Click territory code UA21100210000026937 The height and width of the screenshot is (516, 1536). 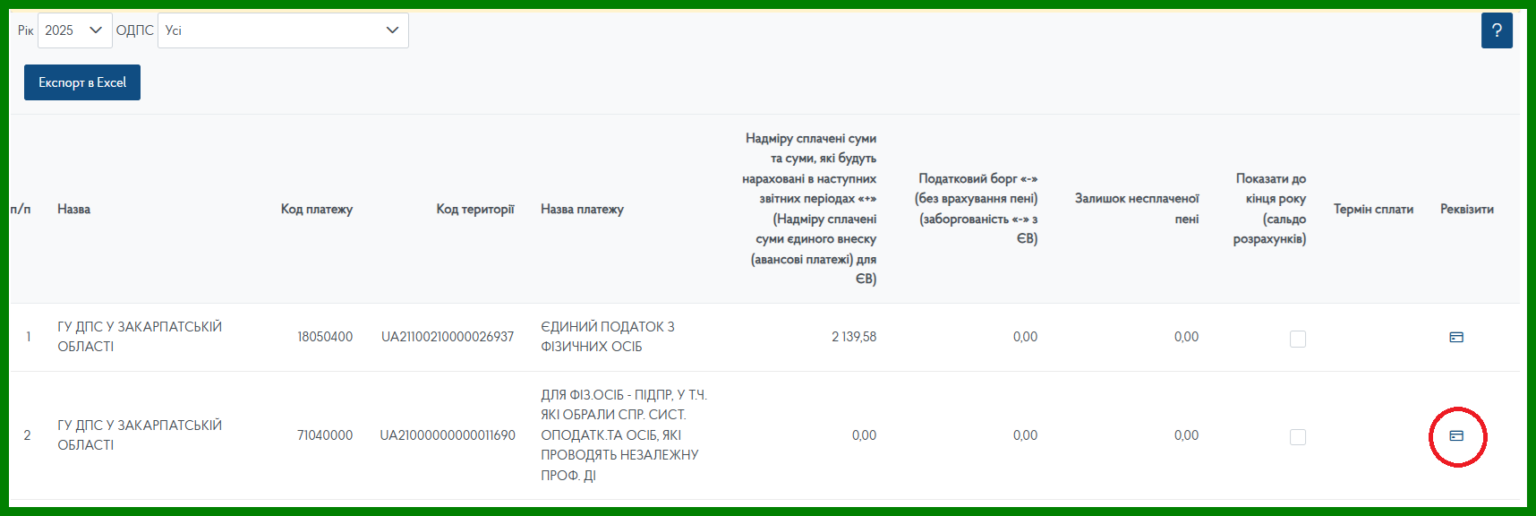(x=448, y=337)
